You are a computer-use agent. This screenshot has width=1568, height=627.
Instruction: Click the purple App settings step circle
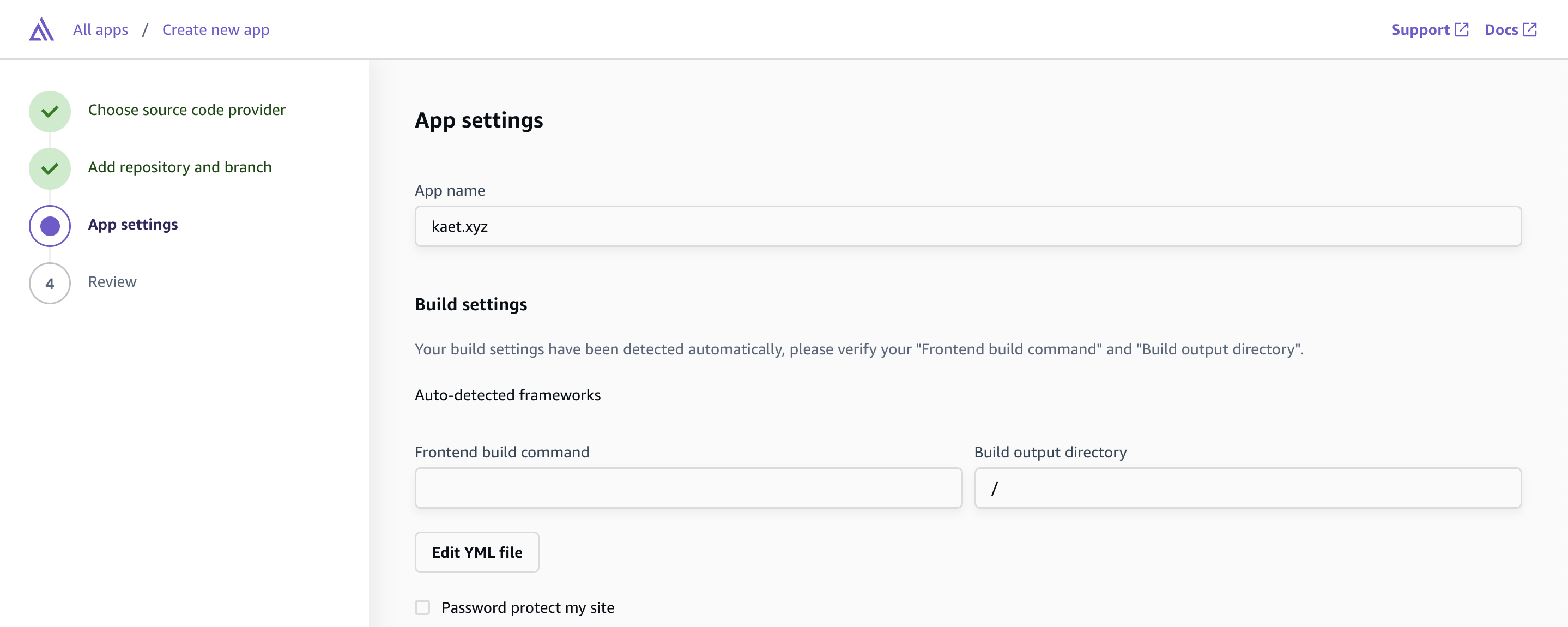(50, 226)
